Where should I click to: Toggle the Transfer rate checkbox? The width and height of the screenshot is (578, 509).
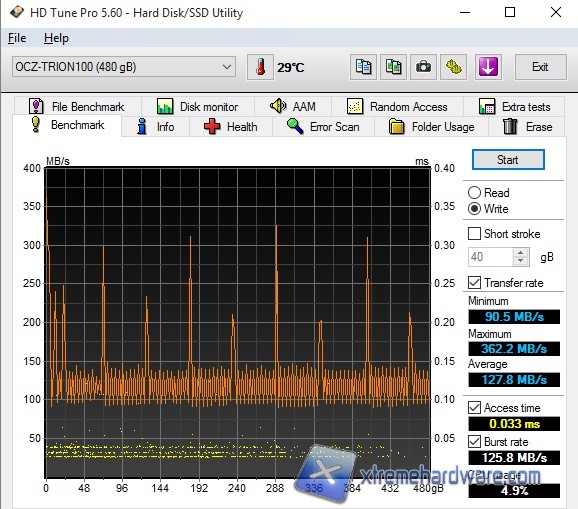[474, 283]
